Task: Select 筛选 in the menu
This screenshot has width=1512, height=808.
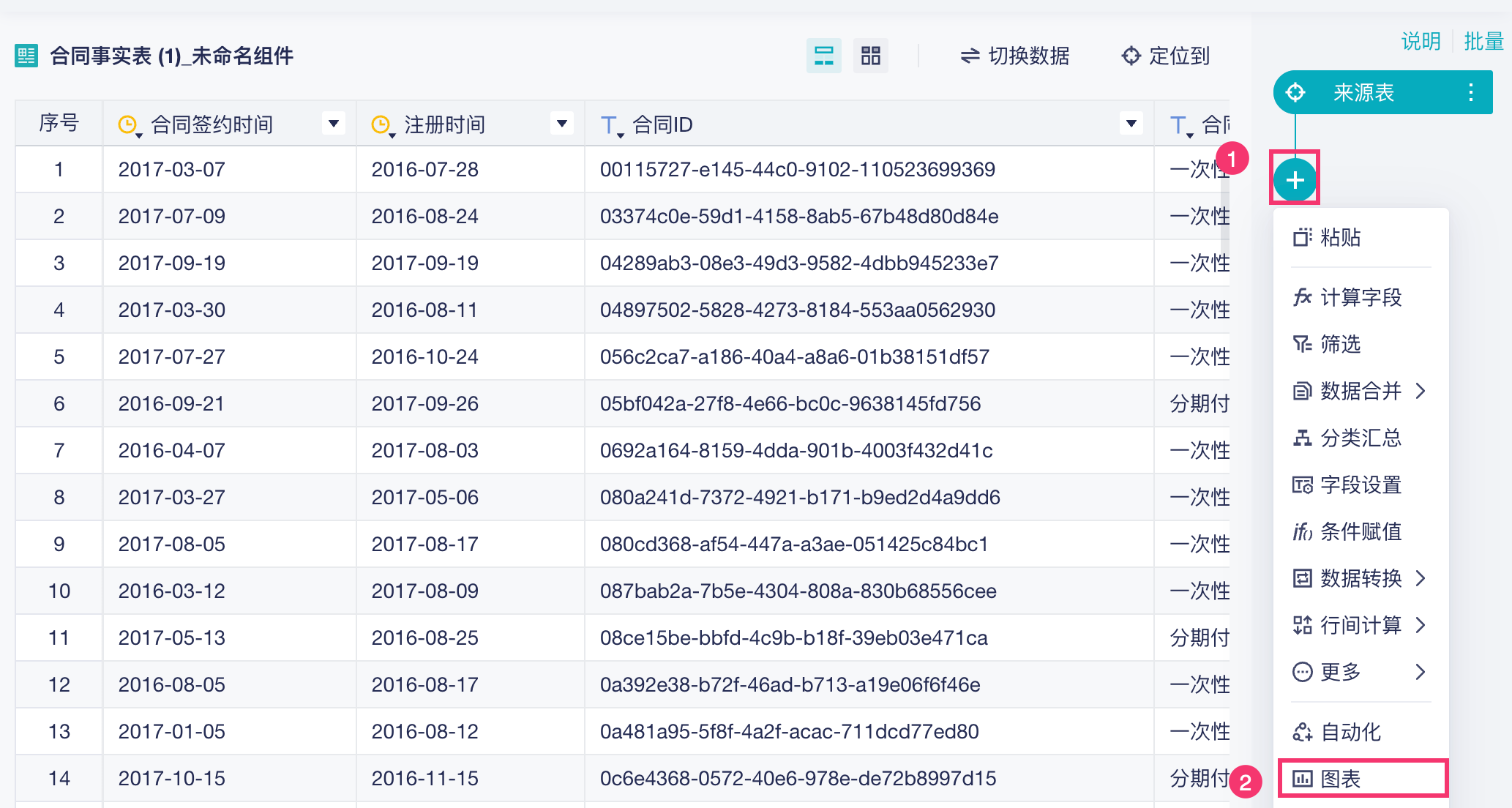Action: tap(1339, 344)
